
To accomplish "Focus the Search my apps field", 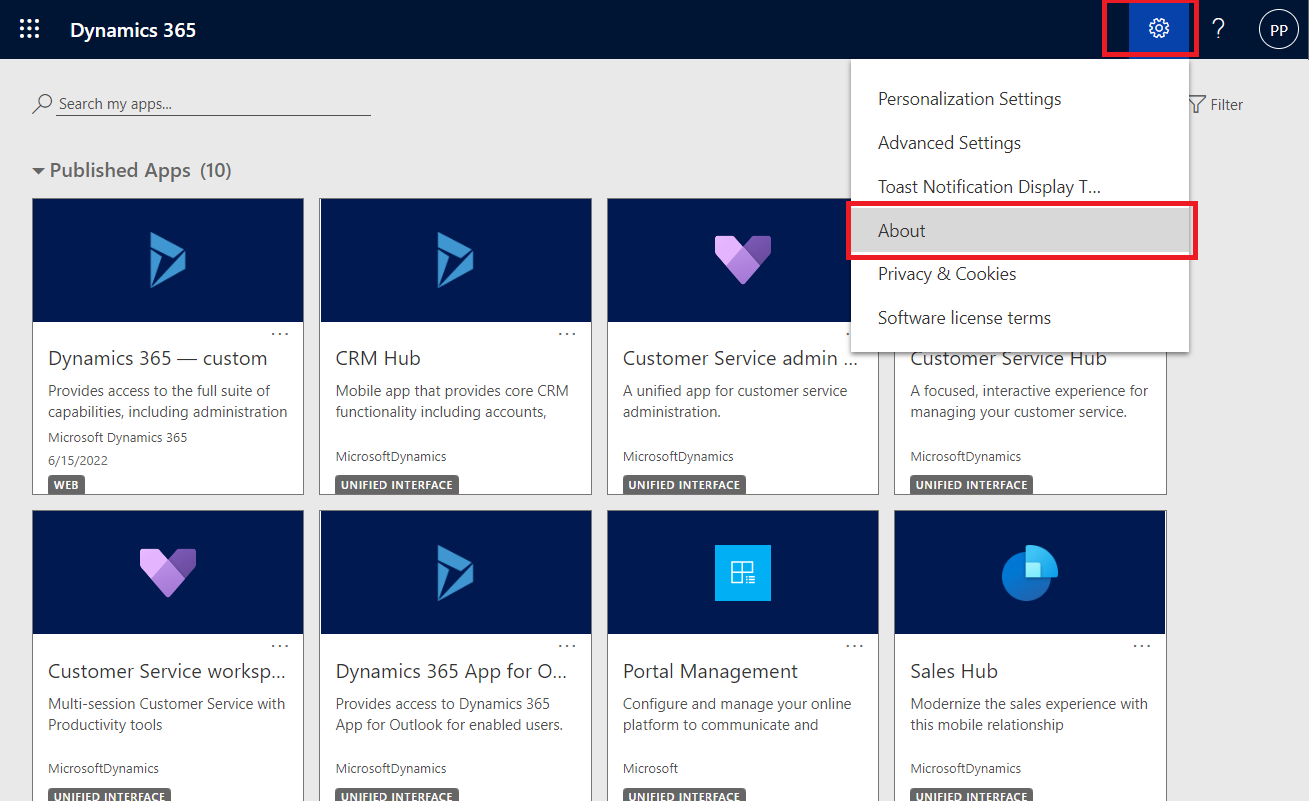I will coord(214,103).
